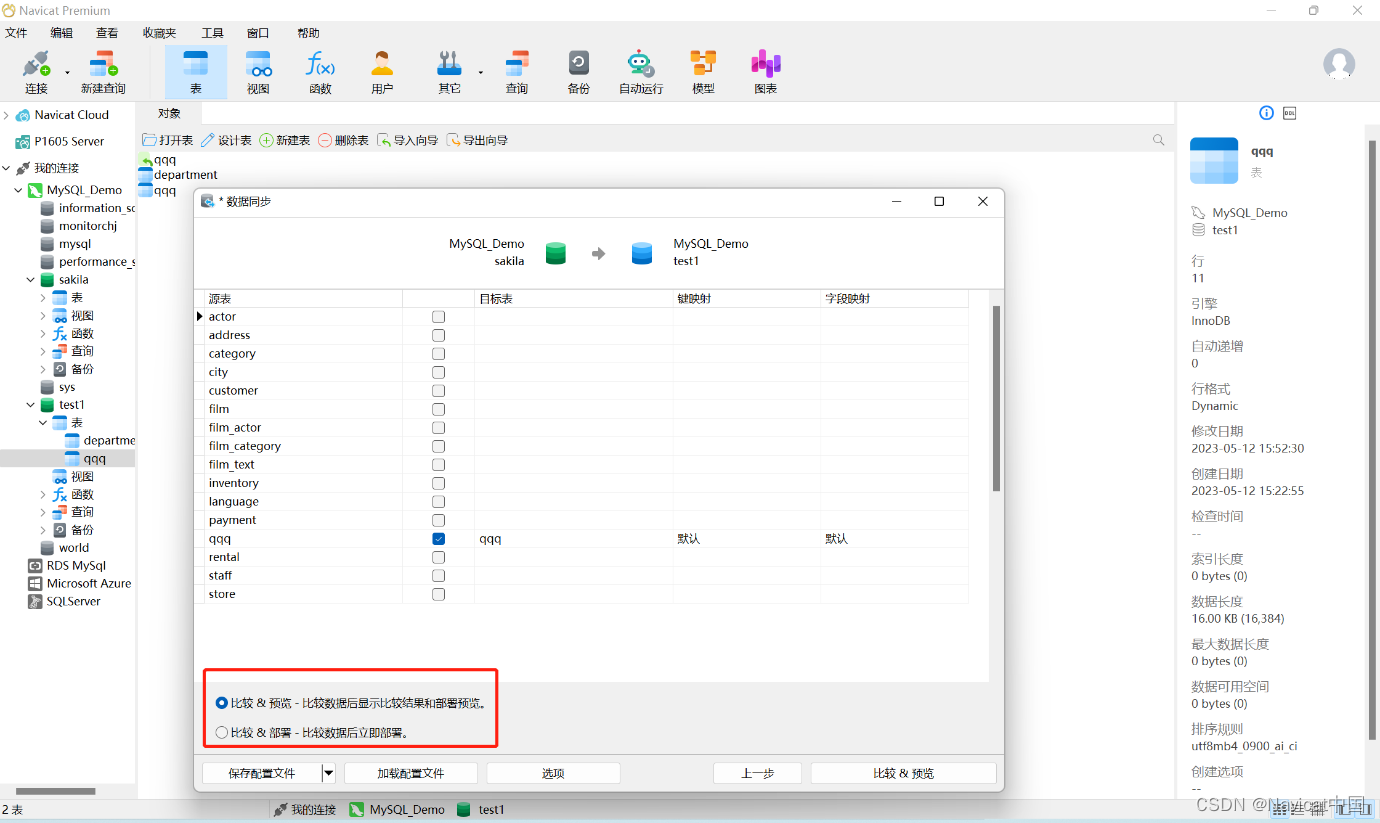Open the Model (模型) toolbar icon

click(704, 71)
